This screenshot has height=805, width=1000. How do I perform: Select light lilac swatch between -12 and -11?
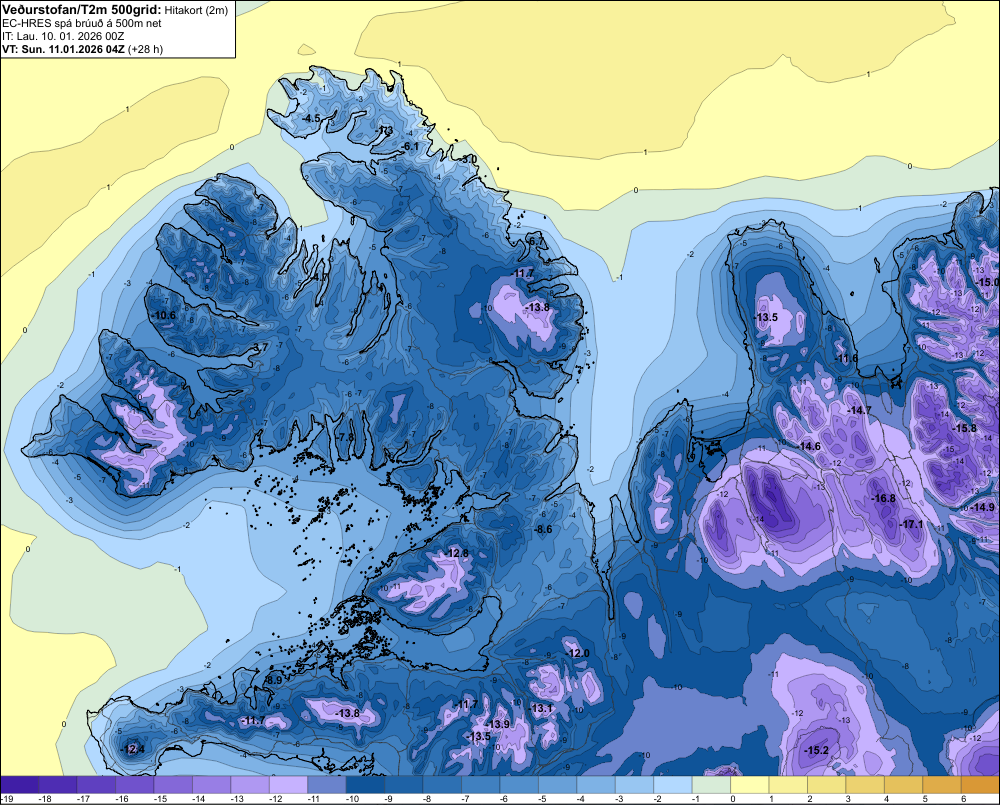[x=288, y=785]
